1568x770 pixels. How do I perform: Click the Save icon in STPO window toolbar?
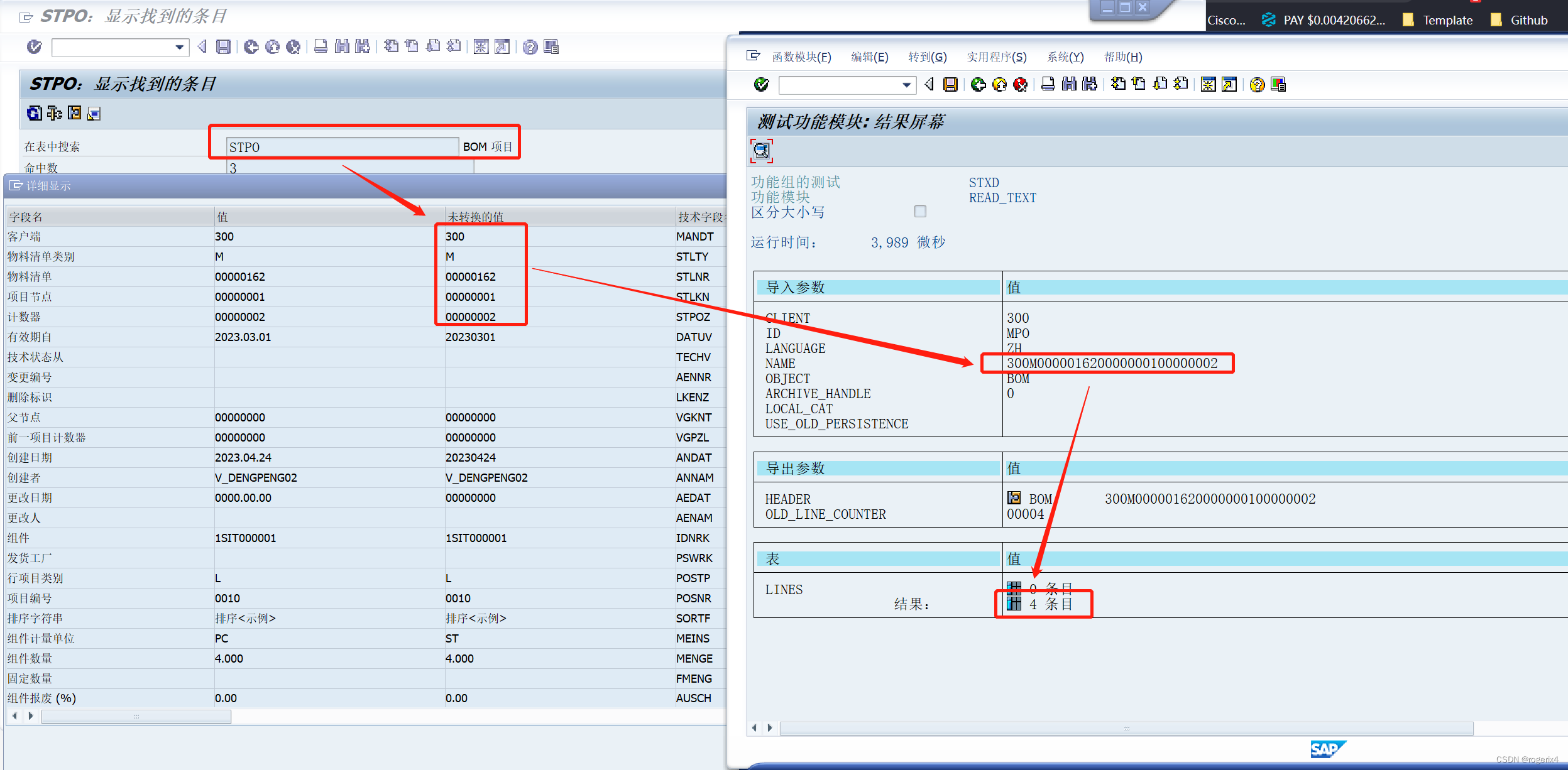[223, 46]
